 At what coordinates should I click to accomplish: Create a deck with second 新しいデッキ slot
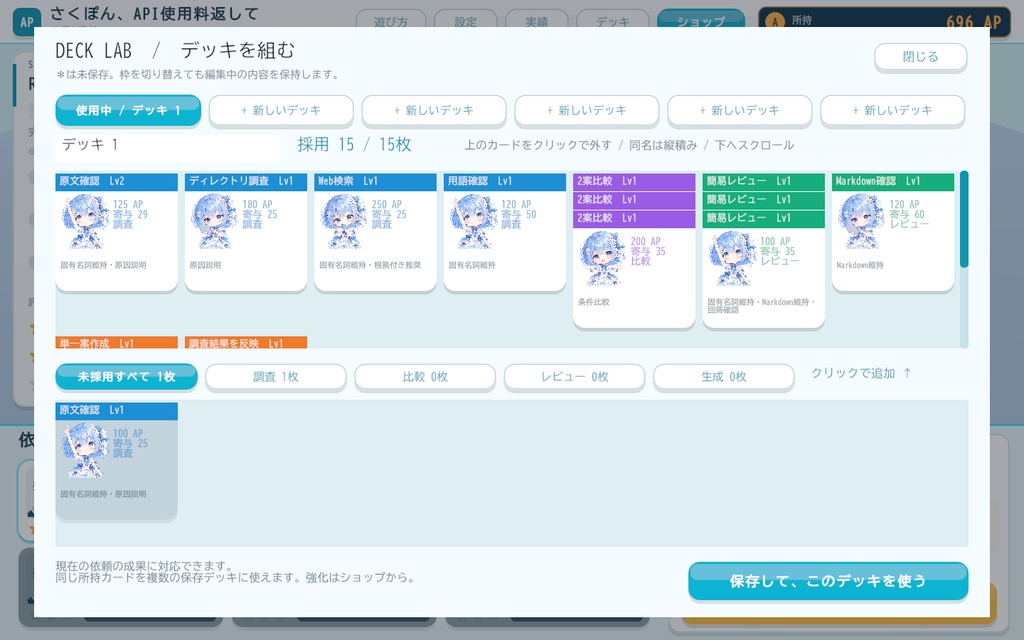[434, 110]
